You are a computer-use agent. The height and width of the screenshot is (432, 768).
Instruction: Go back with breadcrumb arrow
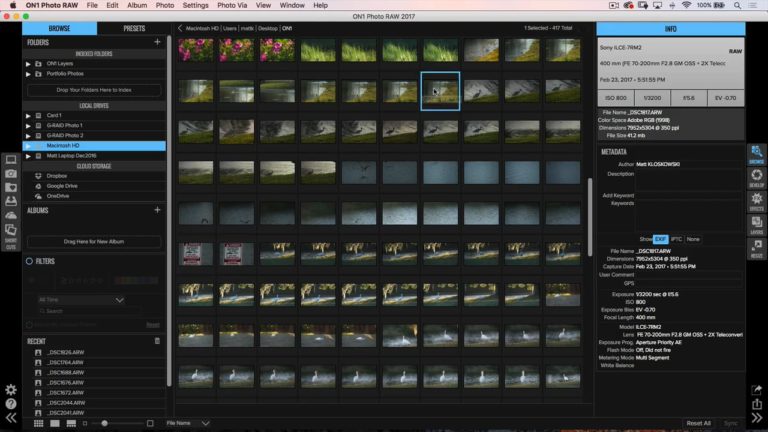[x=180, y=28]
